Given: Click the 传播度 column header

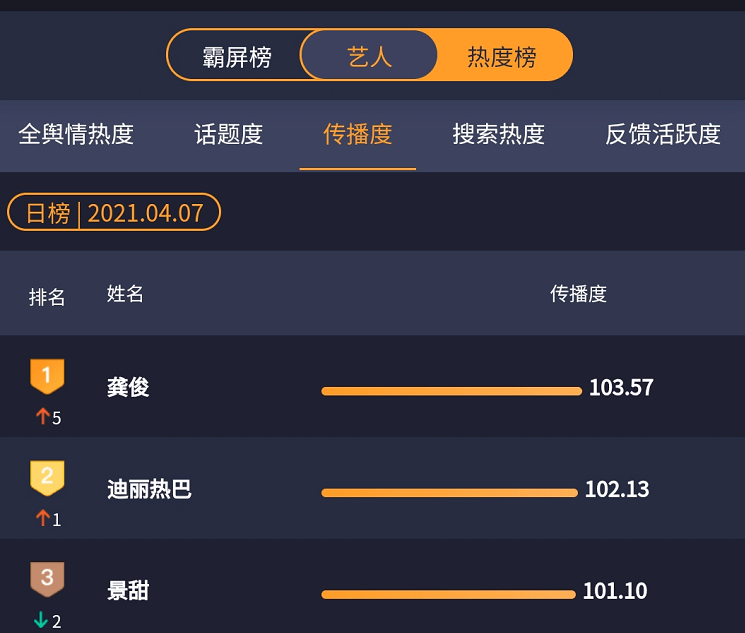Looking at the screenshot, I should [578, 293].
